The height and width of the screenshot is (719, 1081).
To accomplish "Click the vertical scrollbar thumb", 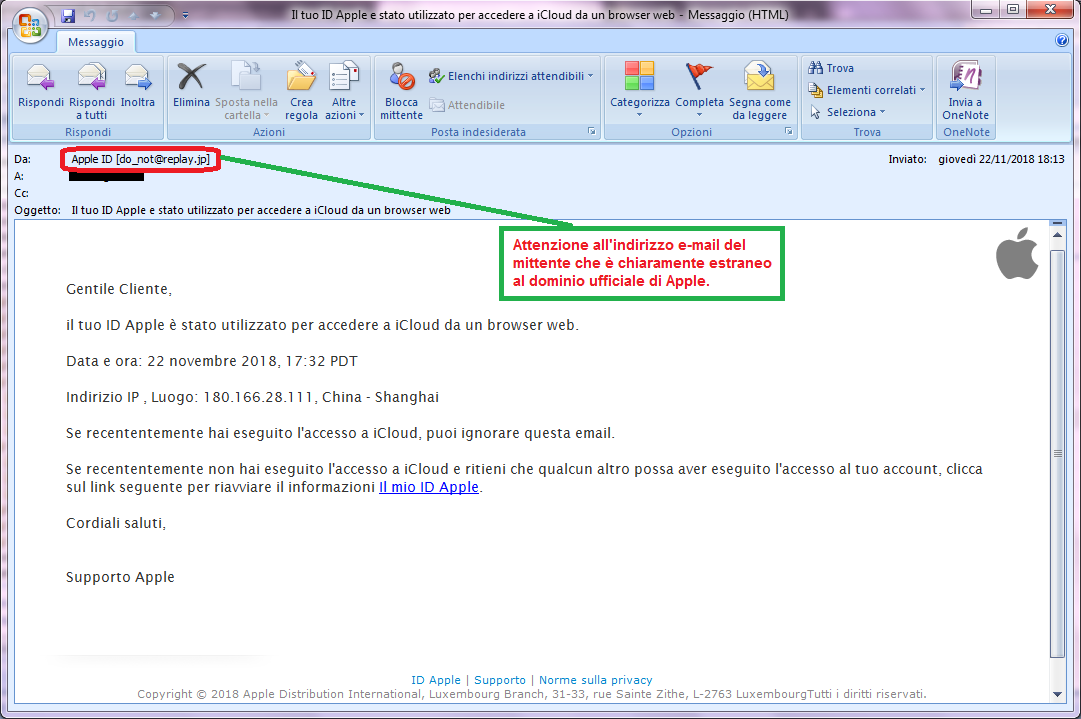I will [1057, 454].
